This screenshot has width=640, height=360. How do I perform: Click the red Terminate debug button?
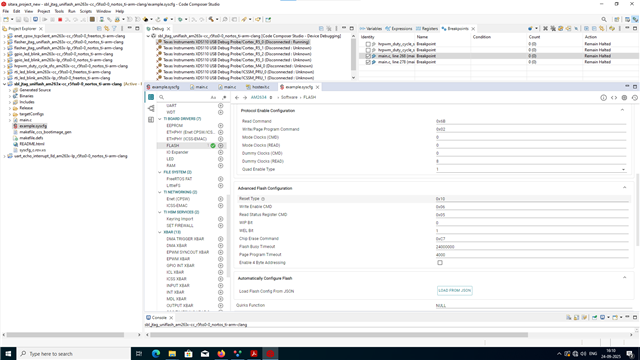[60, 20]
